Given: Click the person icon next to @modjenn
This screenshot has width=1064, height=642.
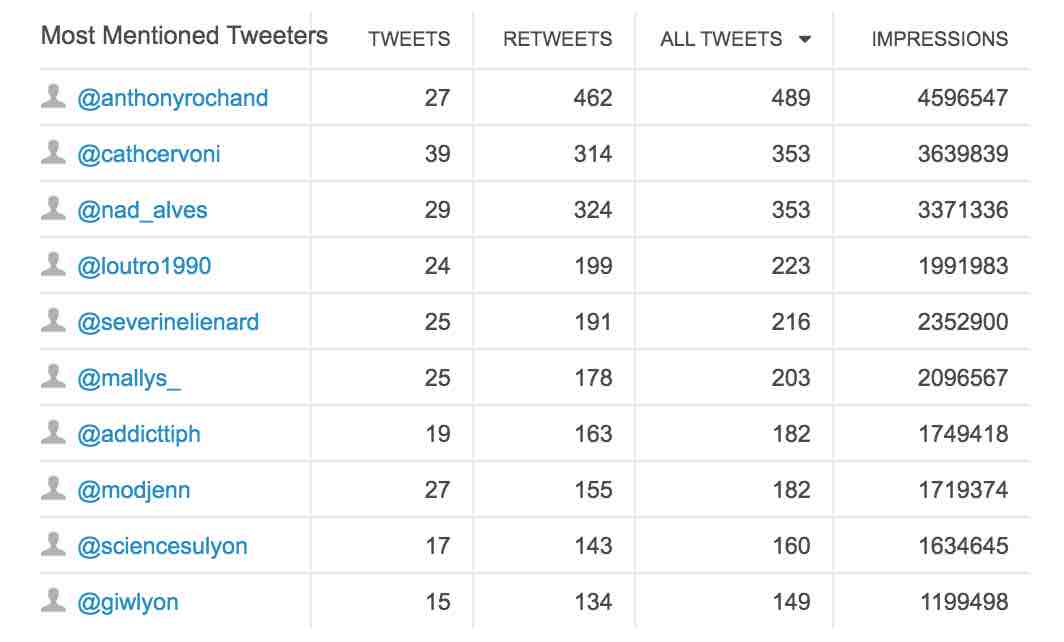Looking at the screenshot, I should [53, 489].
